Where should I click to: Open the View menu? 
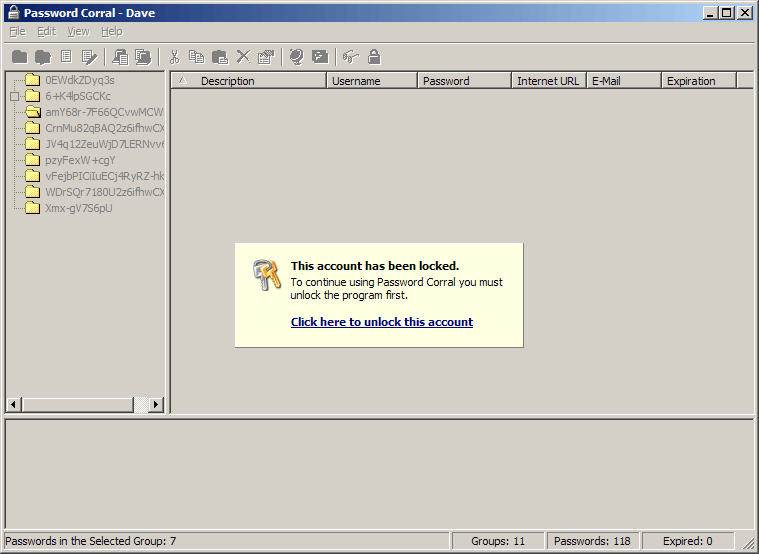(78, 31)
